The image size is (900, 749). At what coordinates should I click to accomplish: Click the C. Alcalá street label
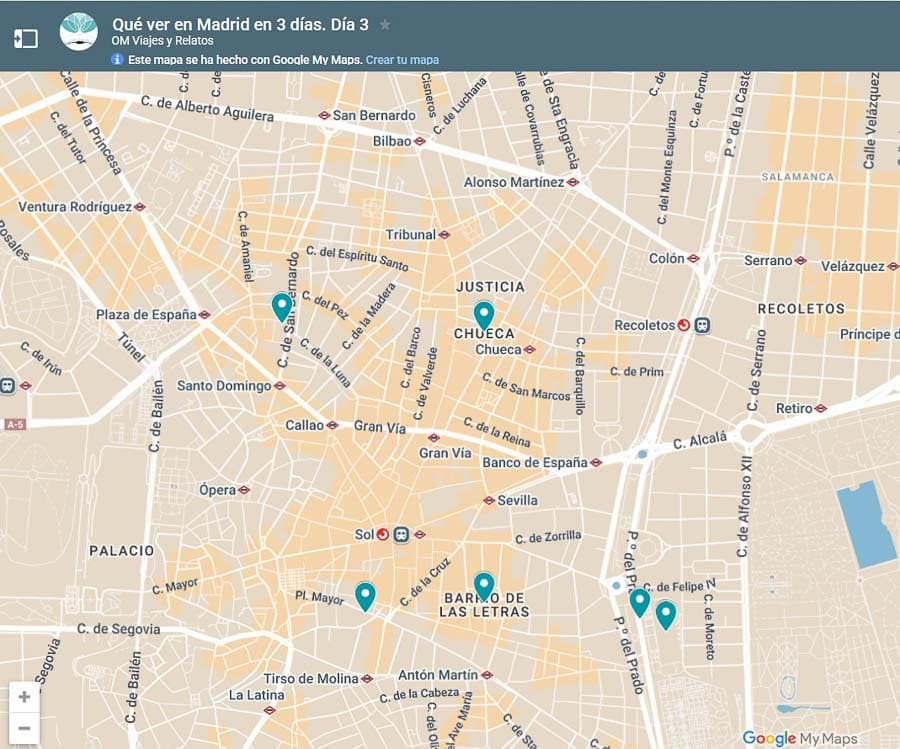tap(700, 440)
